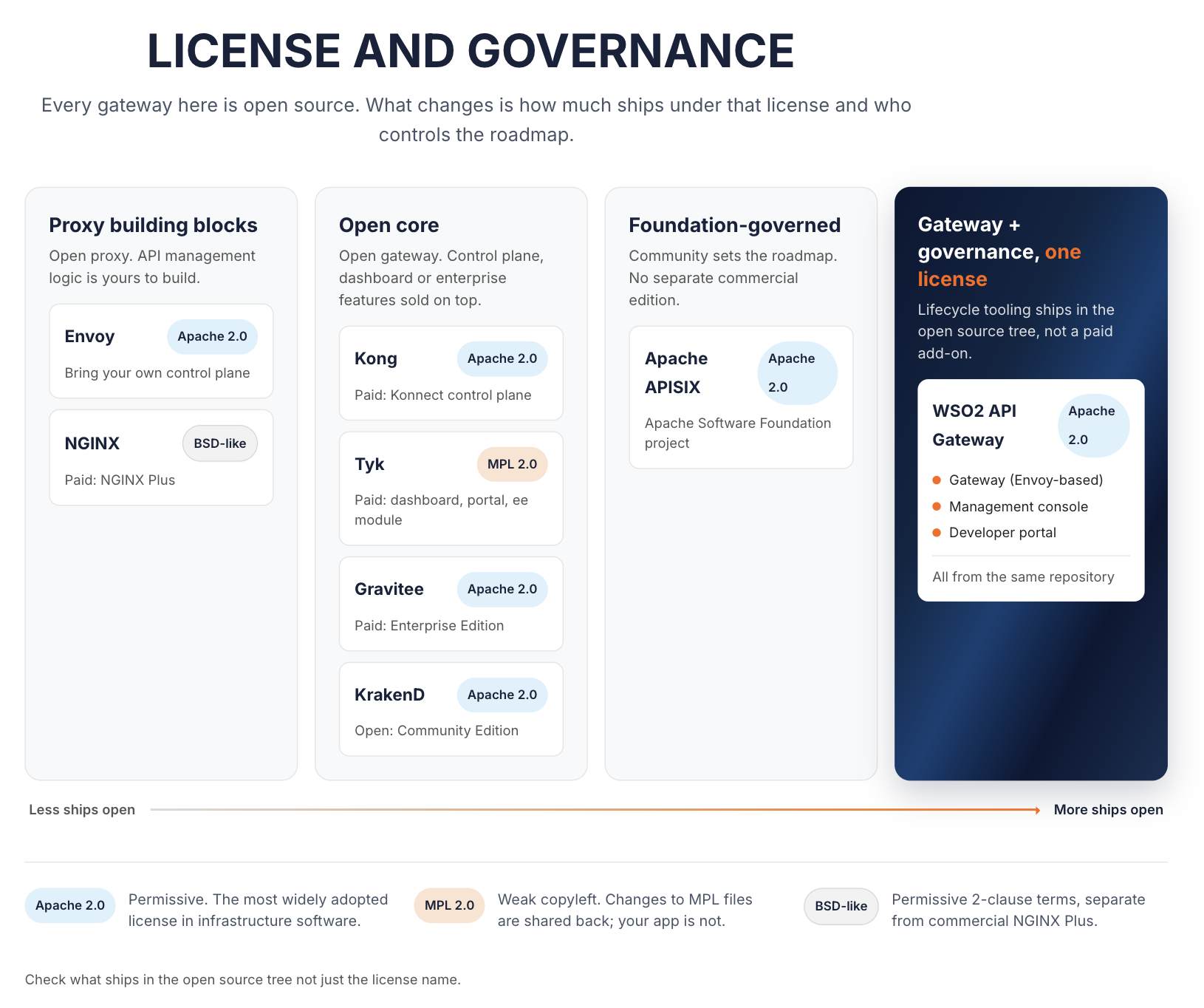Click the 'NGINX' card title

(92, 443)
